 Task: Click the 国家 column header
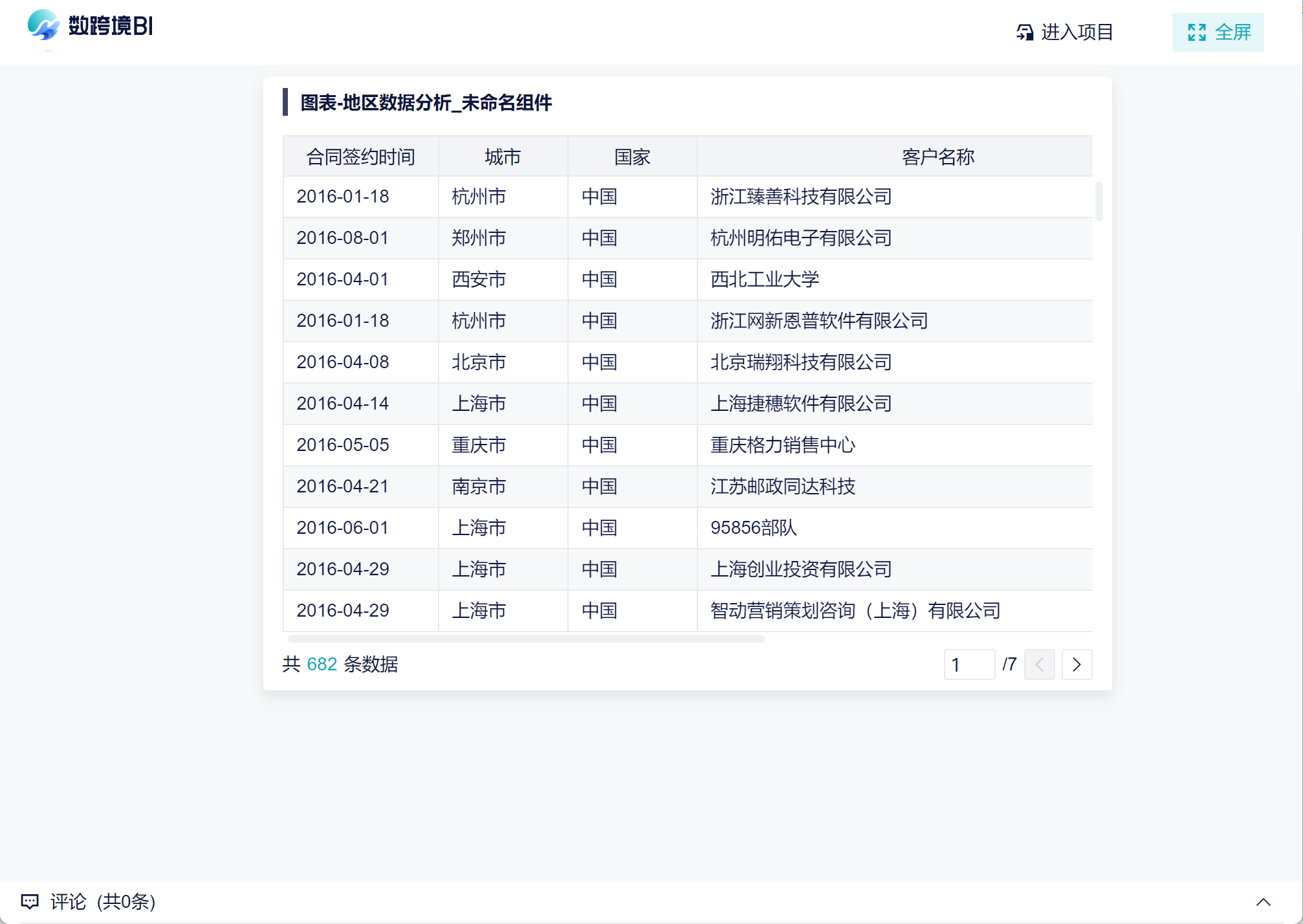pyautogui.click(x=632, y=157)
